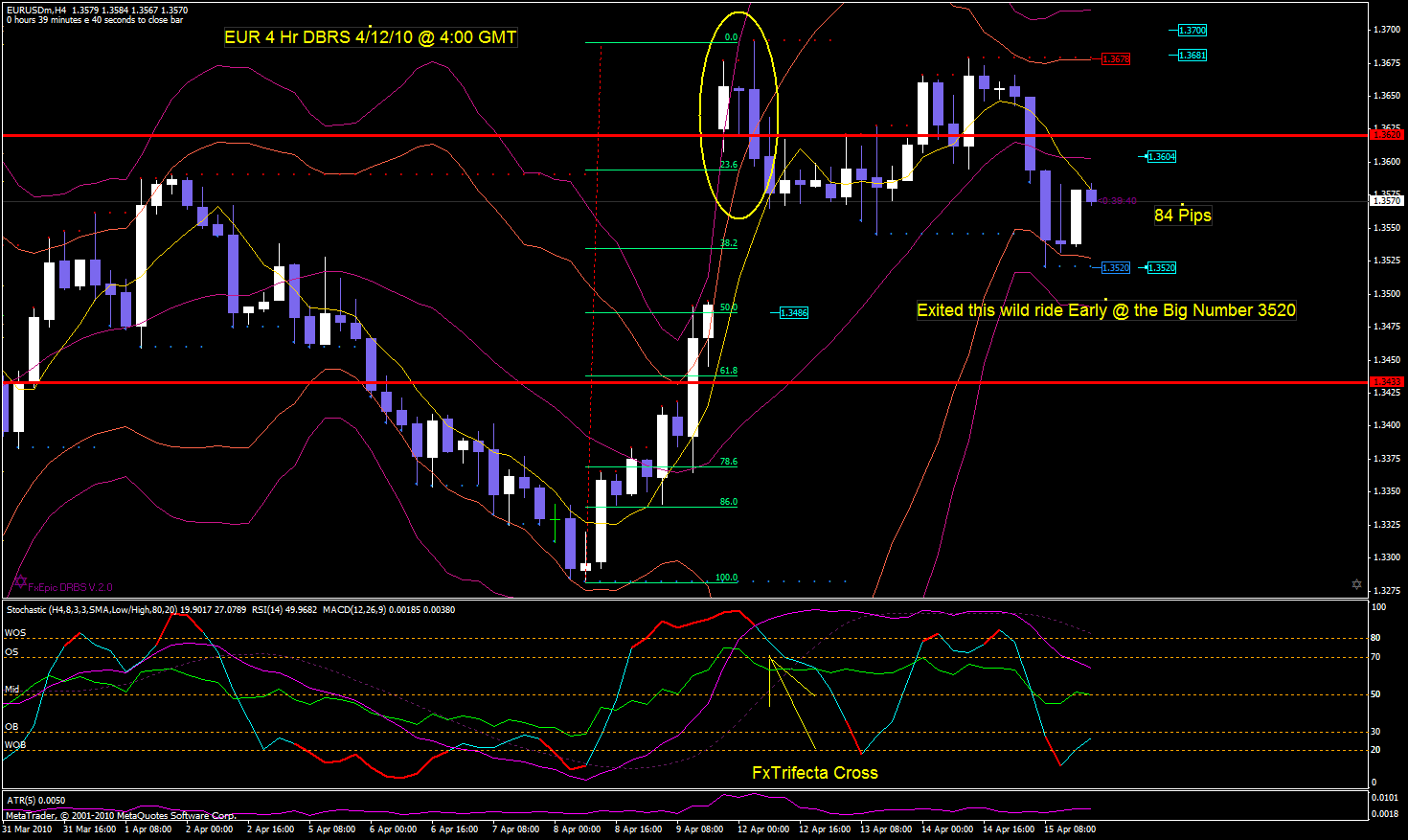
Task: Select the 'FxTrifecta Cross' label in indicator pane
Action: pyautogui.click(x=814, y=773)
